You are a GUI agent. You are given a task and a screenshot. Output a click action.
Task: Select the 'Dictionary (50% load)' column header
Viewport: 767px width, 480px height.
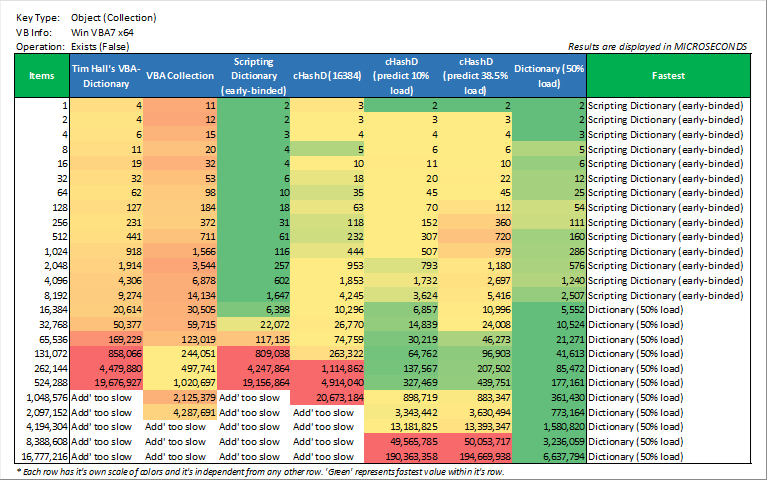(548, 75)
